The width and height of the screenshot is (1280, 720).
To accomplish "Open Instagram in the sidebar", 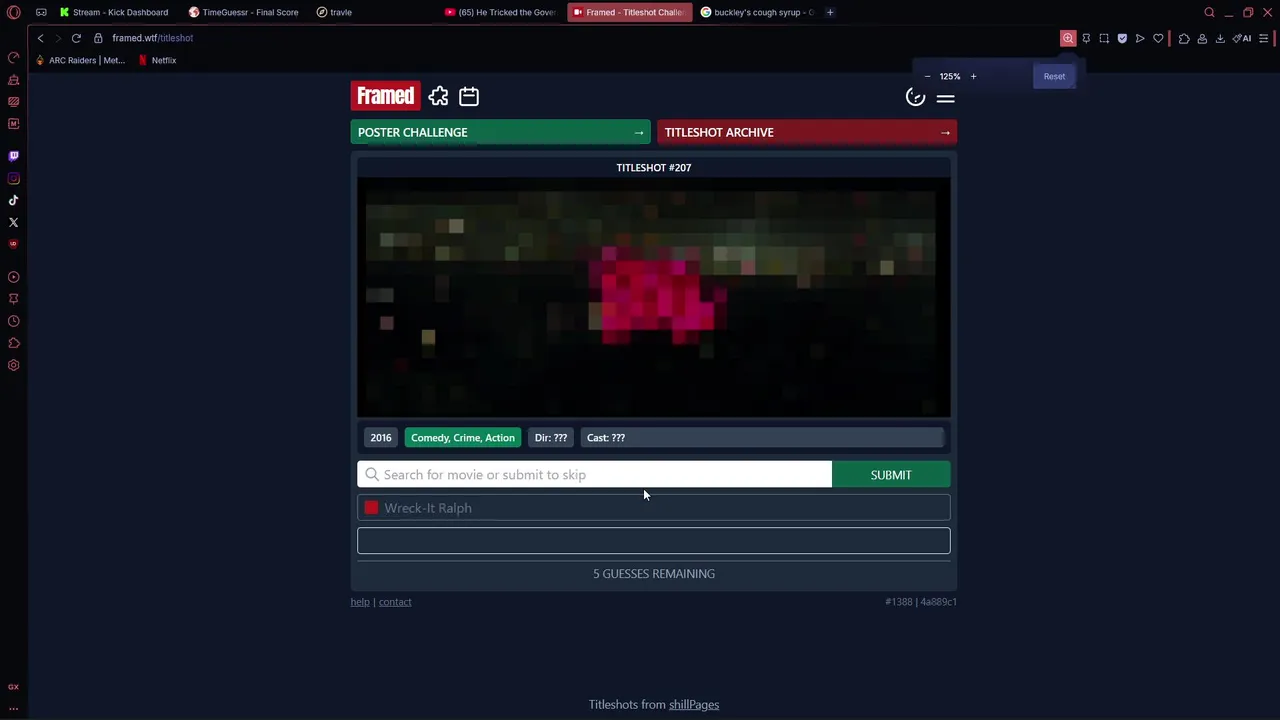I will coord(13,178).
